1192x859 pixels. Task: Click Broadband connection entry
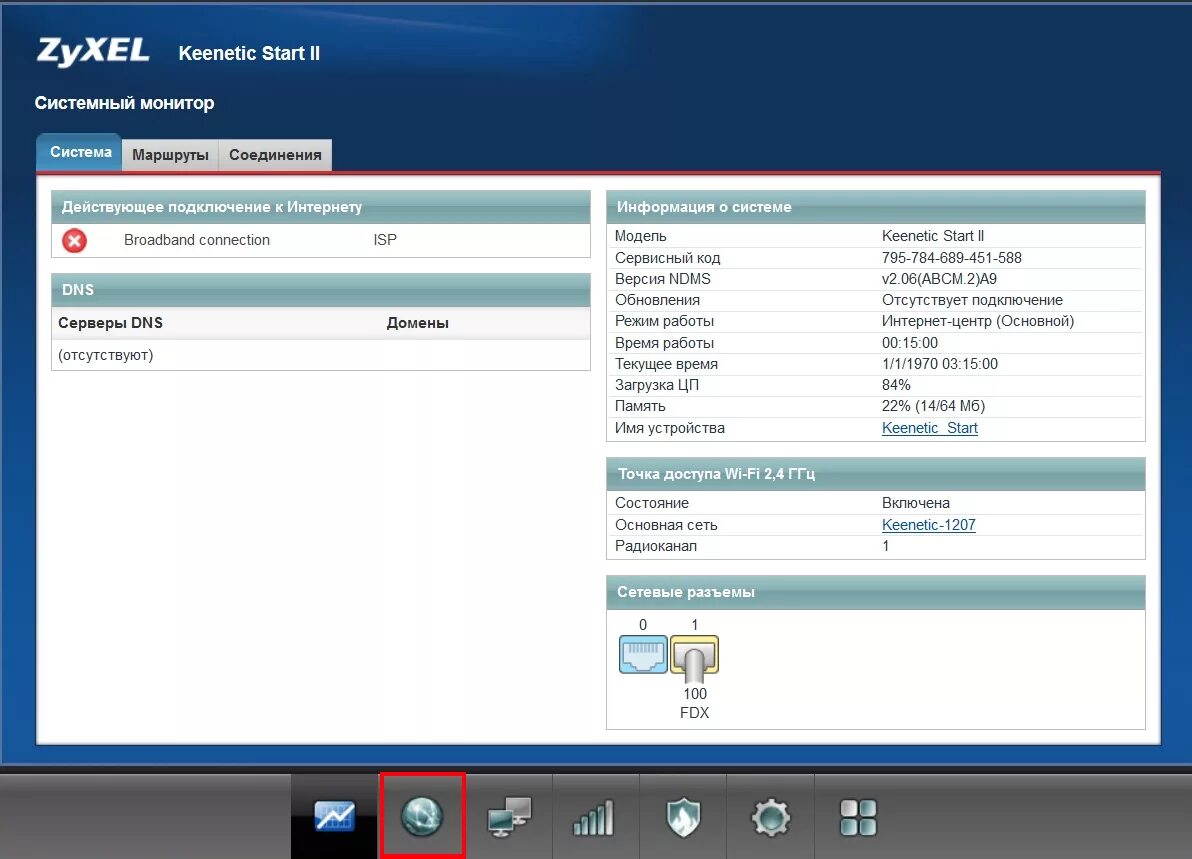point(197,239)
